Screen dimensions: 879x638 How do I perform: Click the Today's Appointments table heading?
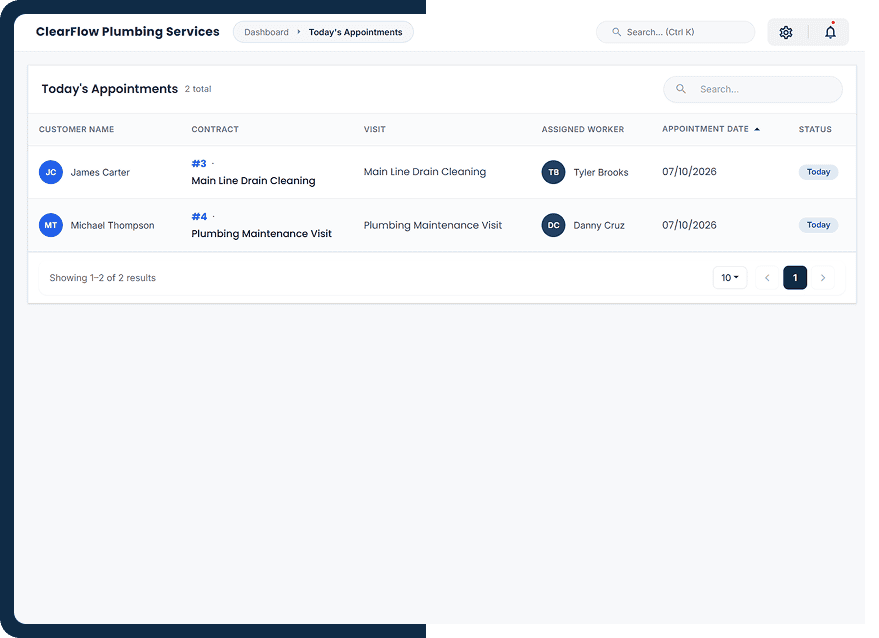click(x=109, y=89)
